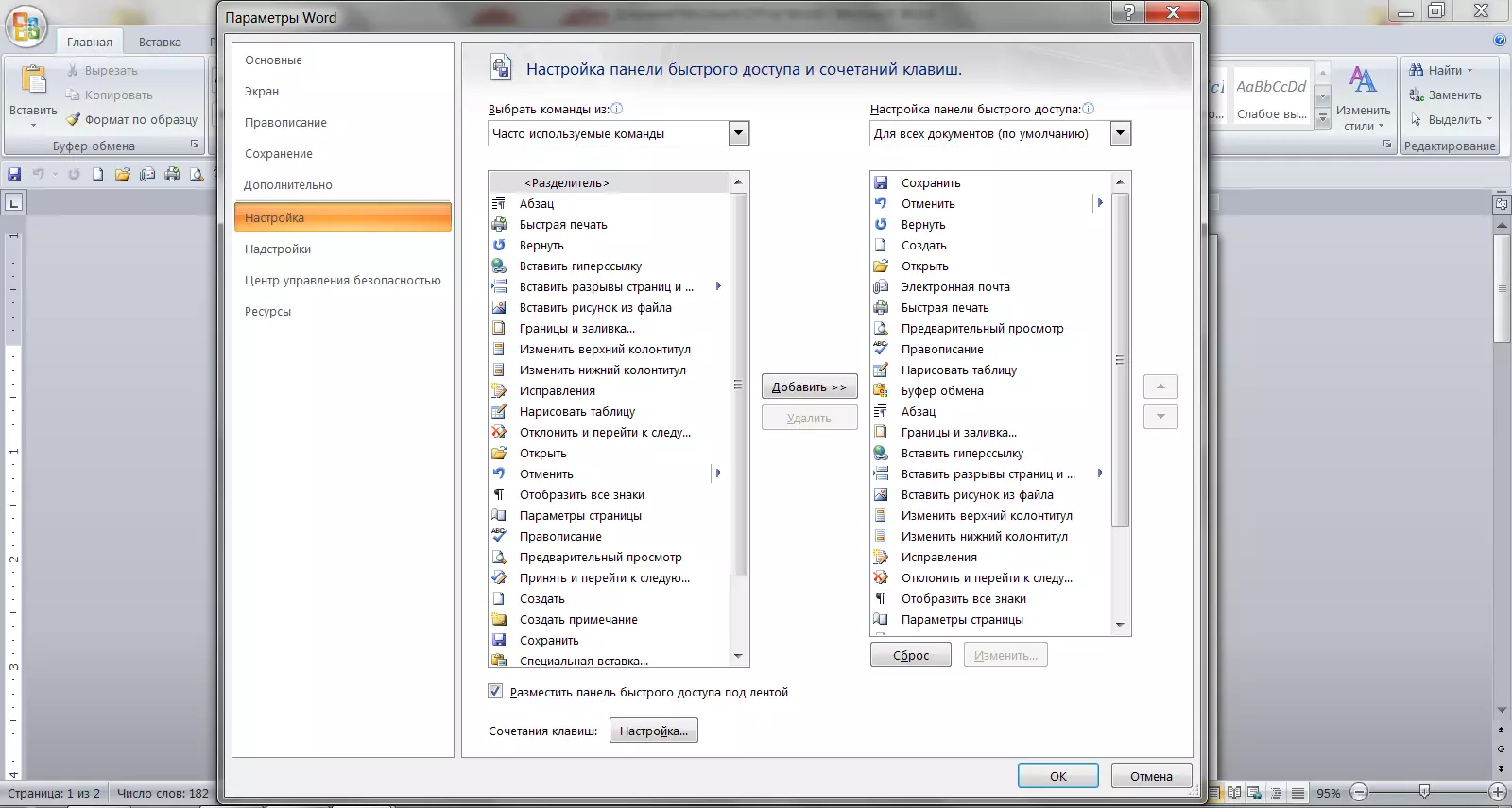The height and width of the screenshot is (808, 1512).
Task: Open the Найти dropdown arrow in the ribbon
Action: coord(1470,71)
